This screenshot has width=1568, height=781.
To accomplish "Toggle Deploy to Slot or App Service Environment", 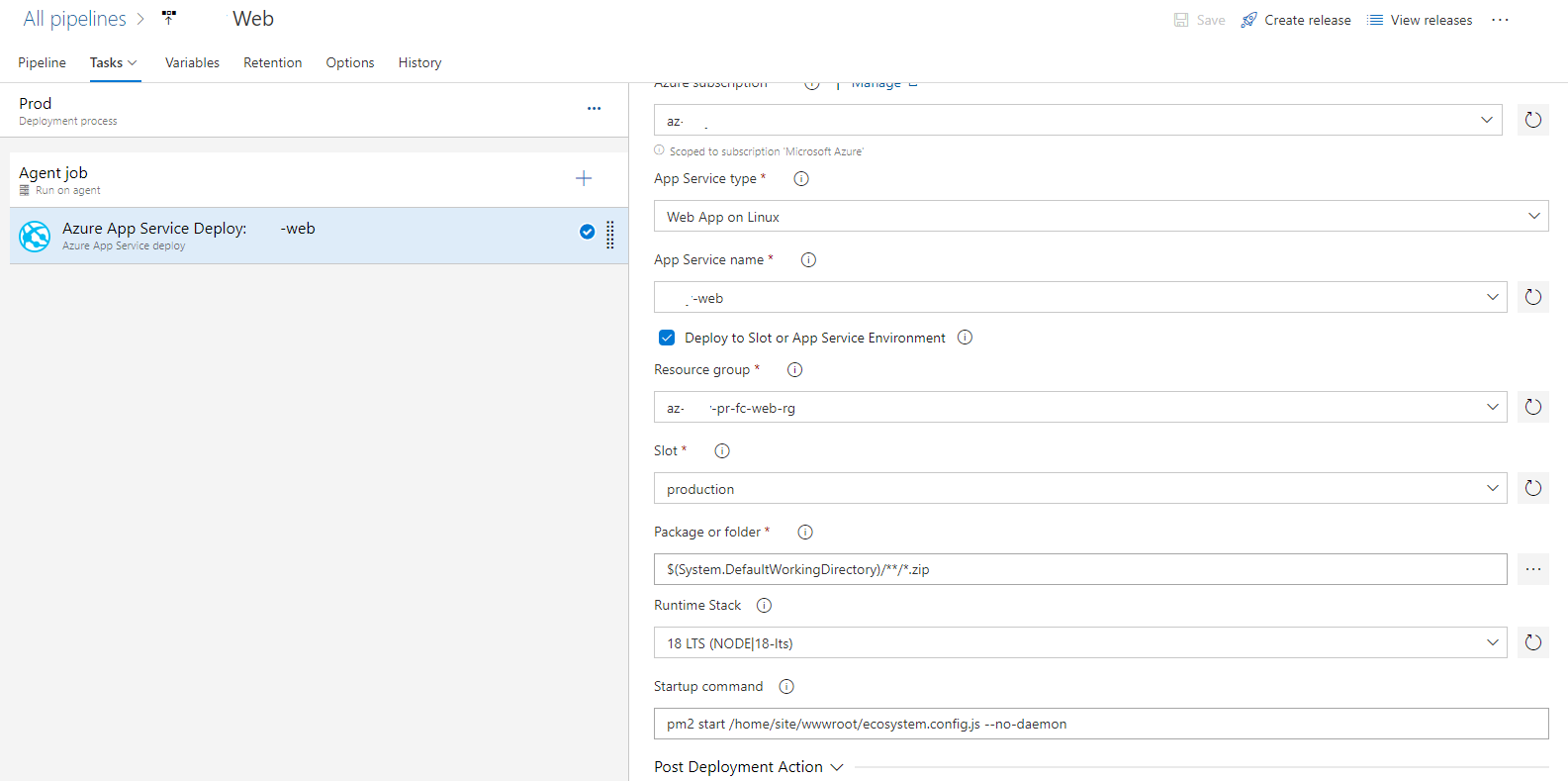I will coord(667,338).
